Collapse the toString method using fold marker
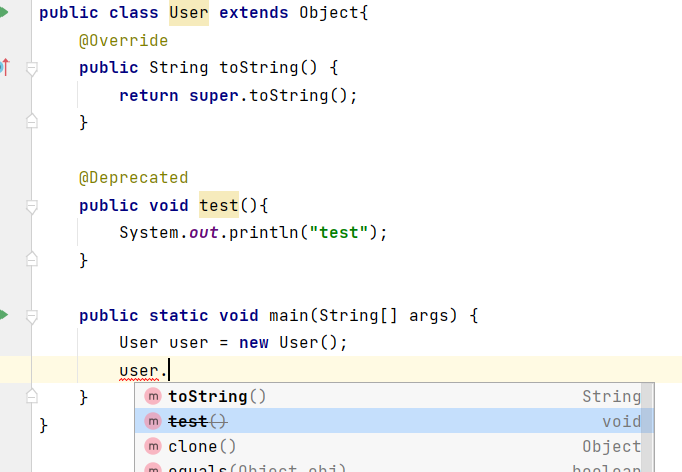Screen dimensions: 682x472 [31, 69]
